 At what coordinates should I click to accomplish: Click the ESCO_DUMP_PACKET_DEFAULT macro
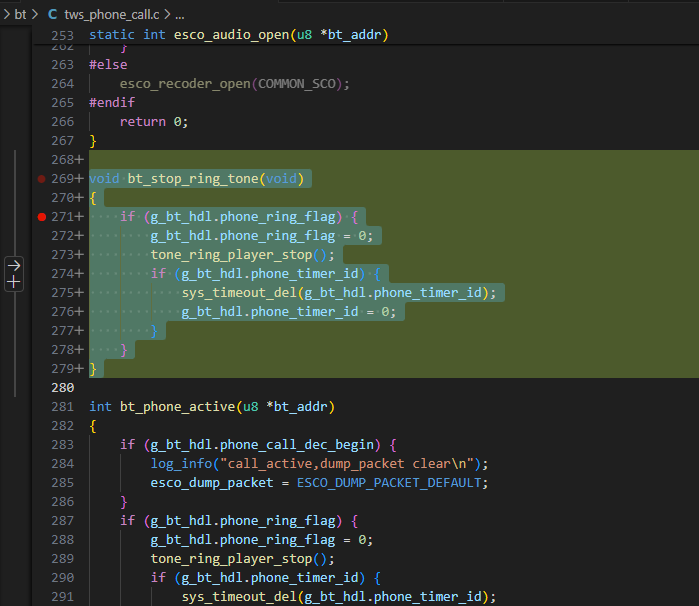tap(389, 483)
